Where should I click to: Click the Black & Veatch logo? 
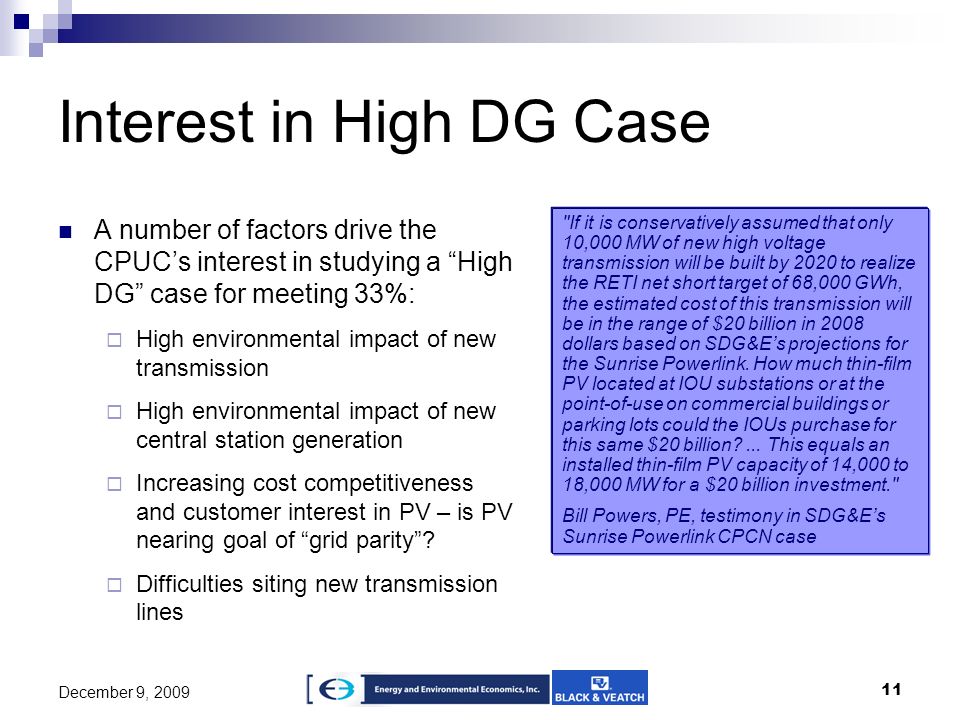(x=600, y=688)
